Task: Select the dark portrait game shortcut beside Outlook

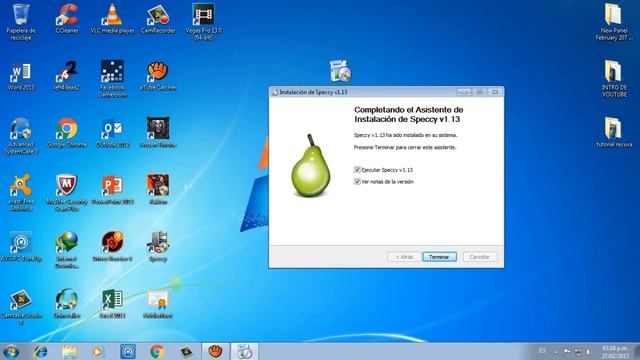Action: pyautogui.click(x=158, y=133)
